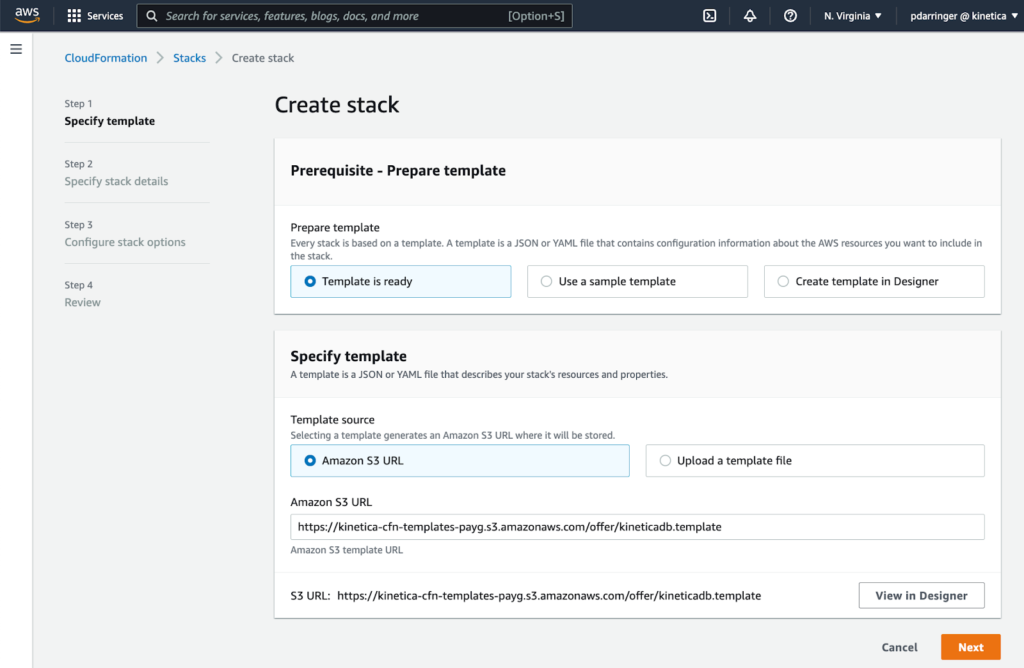Expand the pdarringer @ kinetica account menu
The width and height of the screenshot is (1024, 668).
pos(958,16)
